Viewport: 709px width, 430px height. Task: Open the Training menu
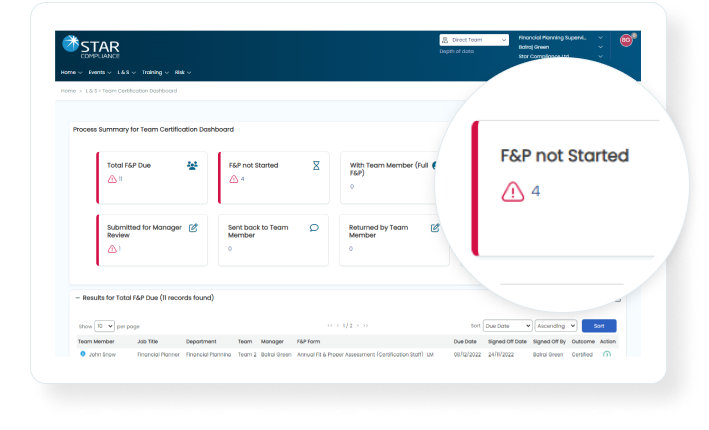pos(155,72)
